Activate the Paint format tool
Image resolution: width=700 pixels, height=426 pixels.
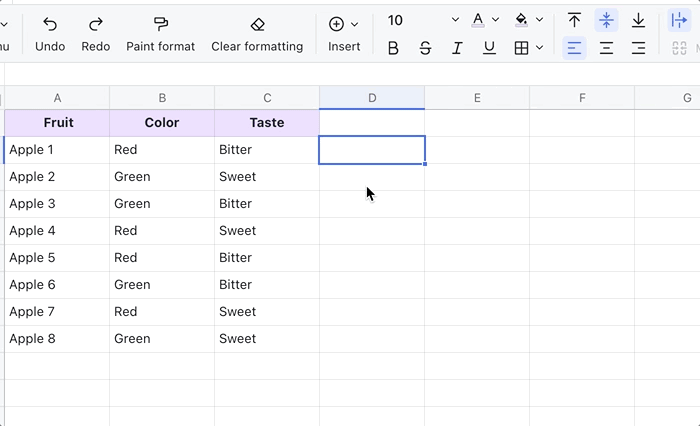click(160, 24)
